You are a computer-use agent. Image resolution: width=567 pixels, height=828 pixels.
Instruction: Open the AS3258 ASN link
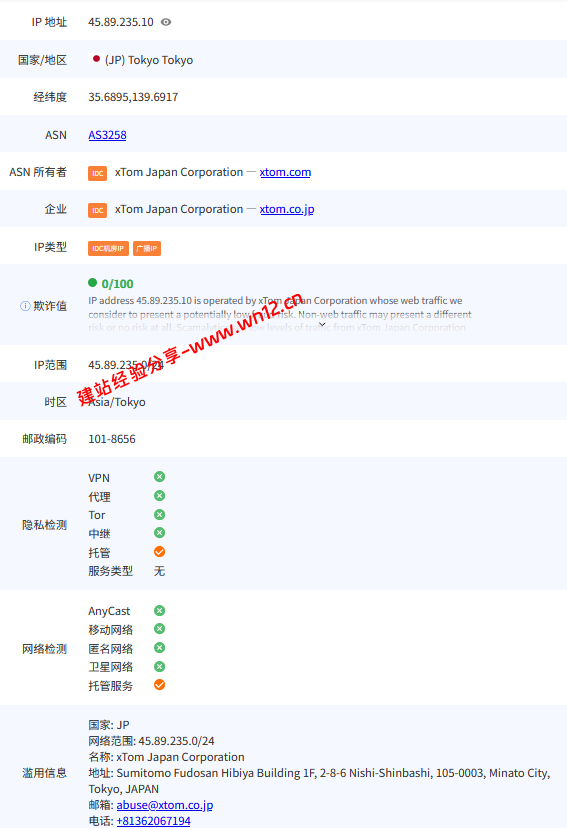(x=107, y=135)
